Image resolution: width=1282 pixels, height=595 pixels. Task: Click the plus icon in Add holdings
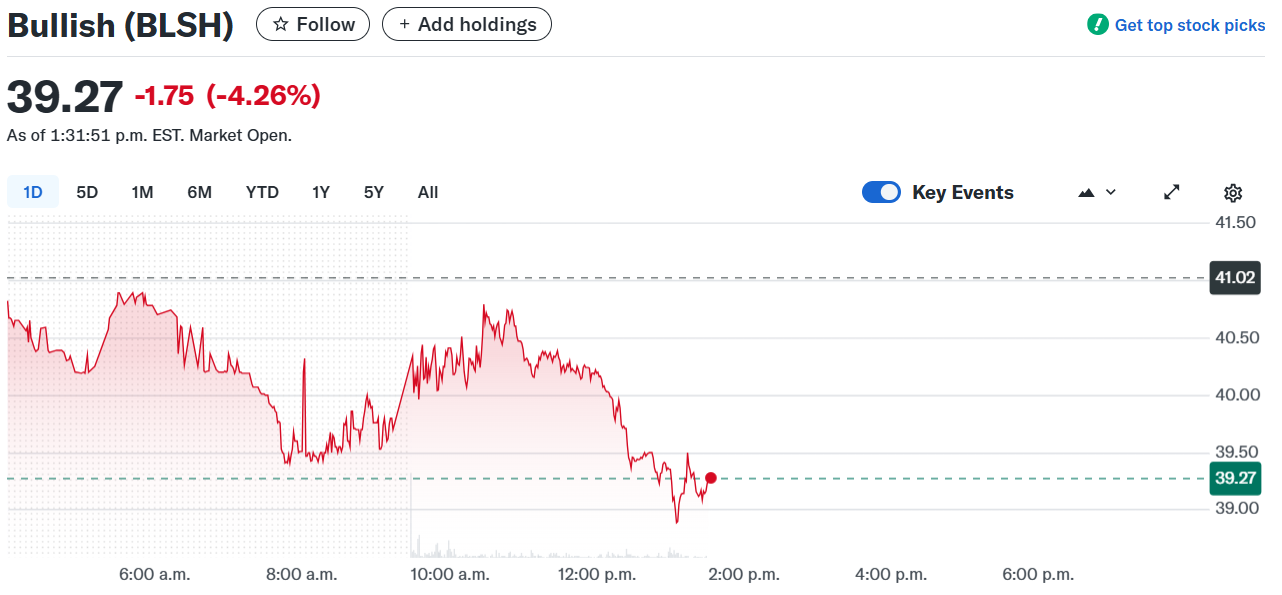pos(404,25)
